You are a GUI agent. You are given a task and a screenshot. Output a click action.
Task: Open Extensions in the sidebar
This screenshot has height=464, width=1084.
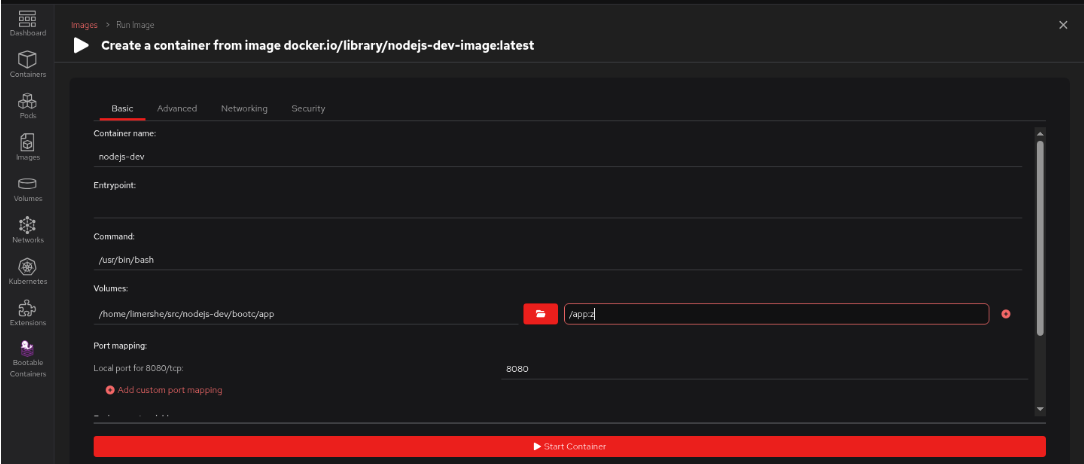pyautogui.click(x=28, y=312)
